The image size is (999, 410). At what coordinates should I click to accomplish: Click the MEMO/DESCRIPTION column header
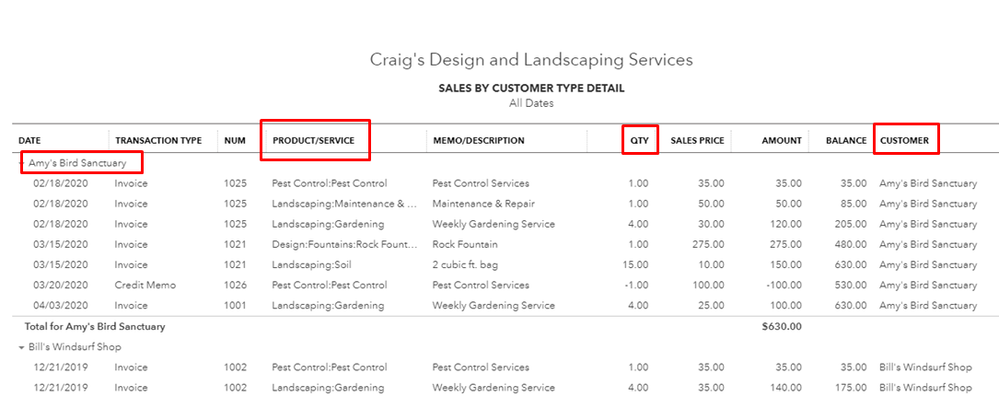[x=478, y=141]
